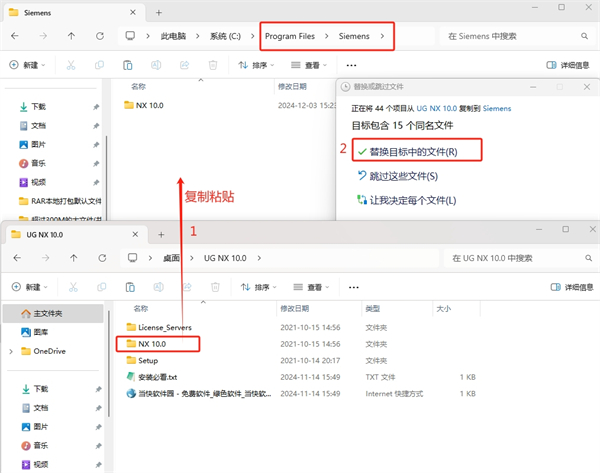600x473 pixels.
Task: Go back using the arrow in UG NX 10.0 window
Action: click(15, 258)
